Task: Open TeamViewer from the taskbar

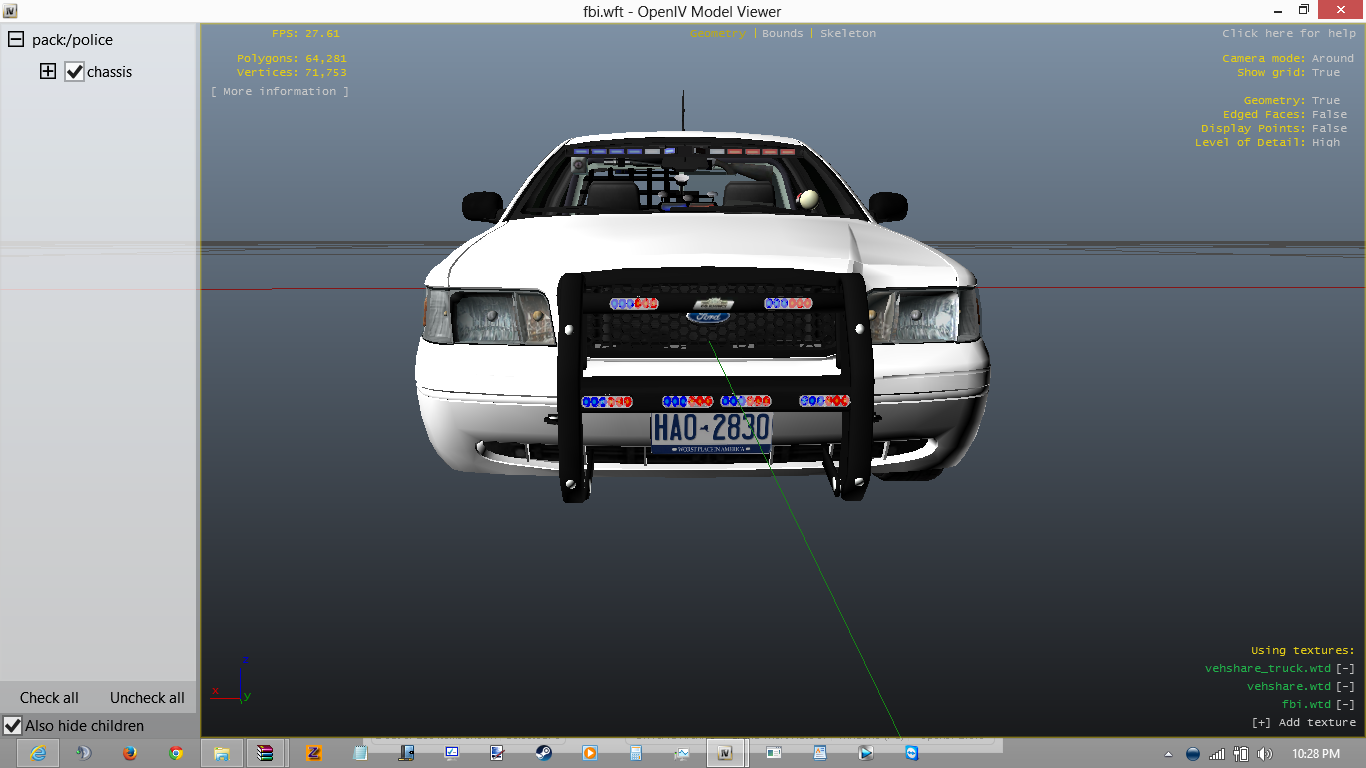Action: tap(911, 753)
